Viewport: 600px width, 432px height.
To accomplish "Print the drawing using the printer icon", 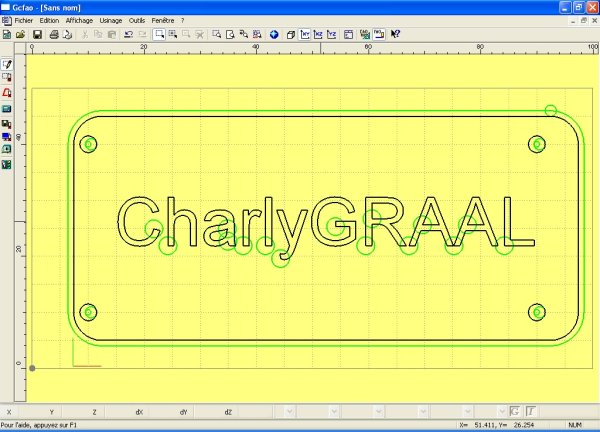I will click(54, 34).
